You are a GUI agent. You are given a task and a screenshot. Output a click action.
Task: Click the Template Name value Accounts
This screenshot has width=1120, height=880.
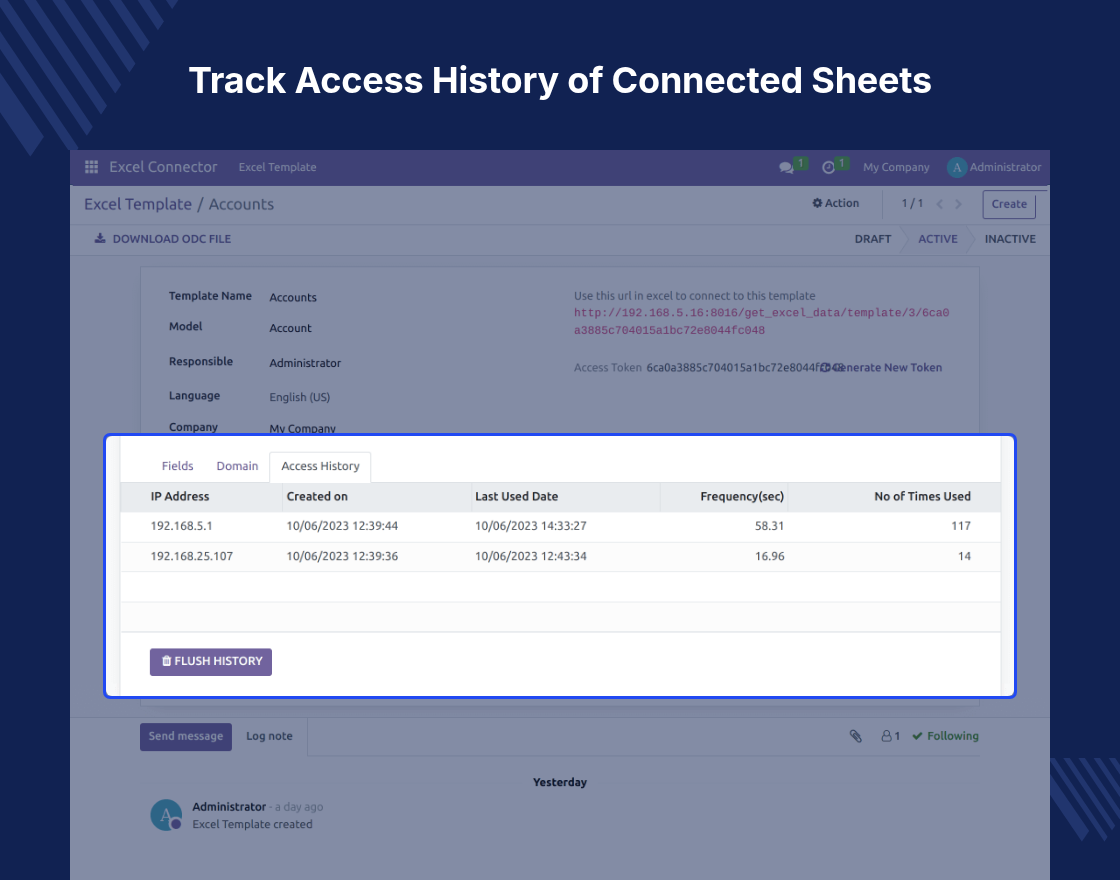[293, 298]
